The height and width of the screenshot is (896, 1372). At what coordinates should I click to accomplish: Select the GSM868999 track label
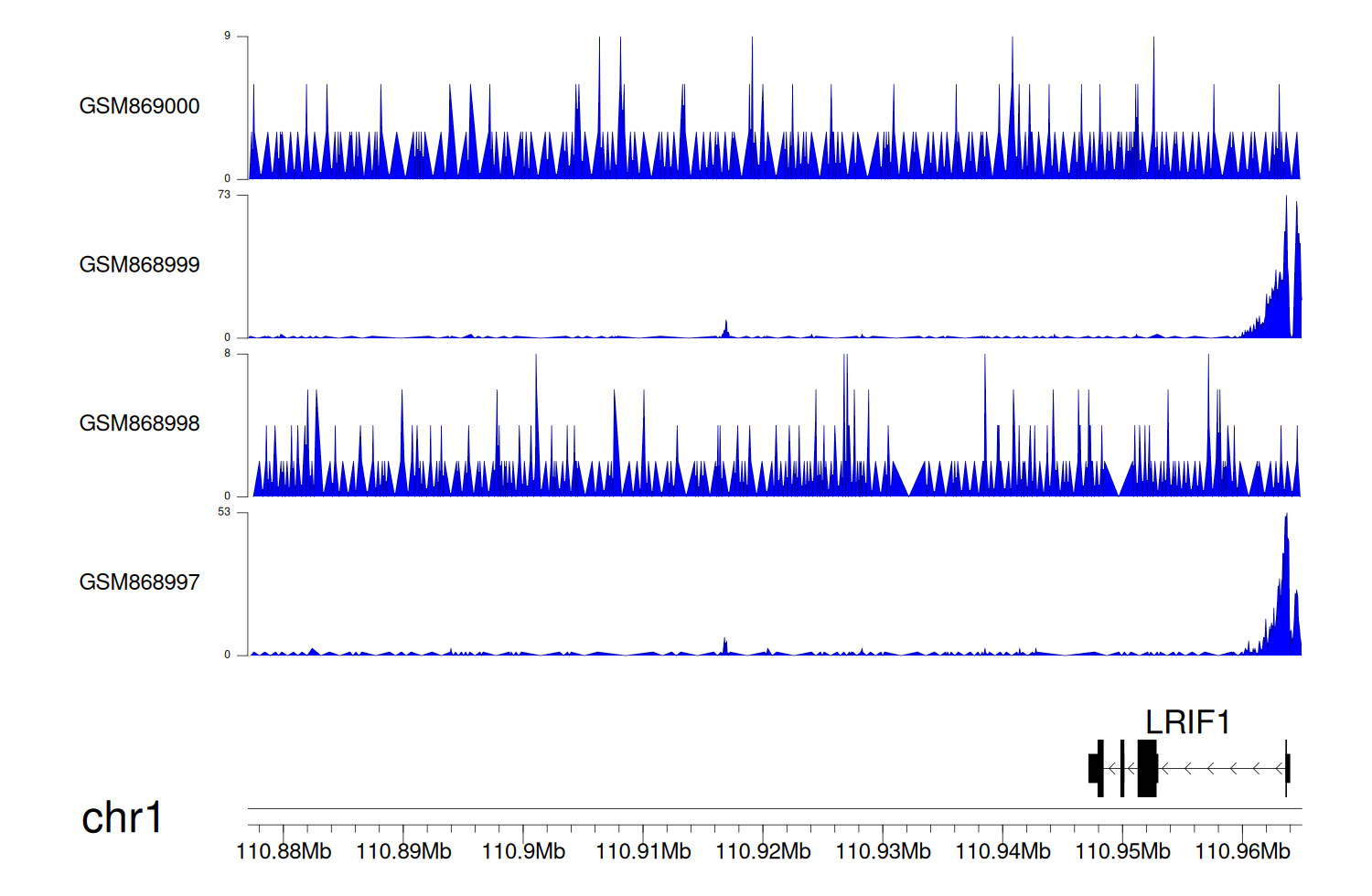pos(139,265)
